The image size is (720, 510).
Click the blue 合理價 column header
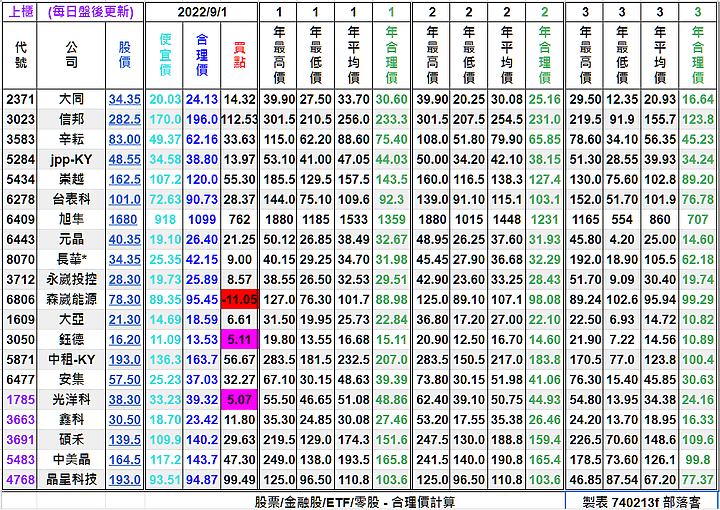coord(202,55)
